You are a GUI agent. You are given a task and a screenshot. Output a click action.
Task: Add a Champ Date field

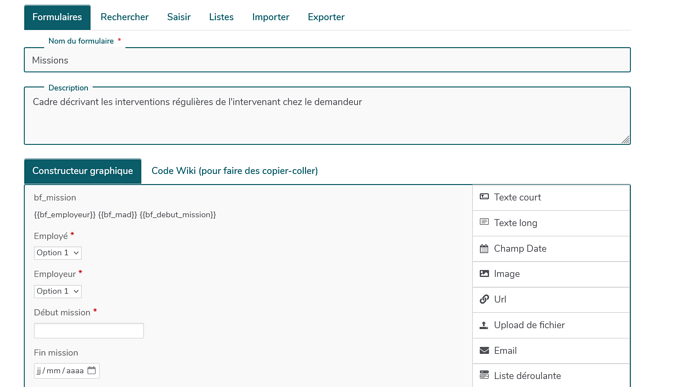[x=551, y=249]
